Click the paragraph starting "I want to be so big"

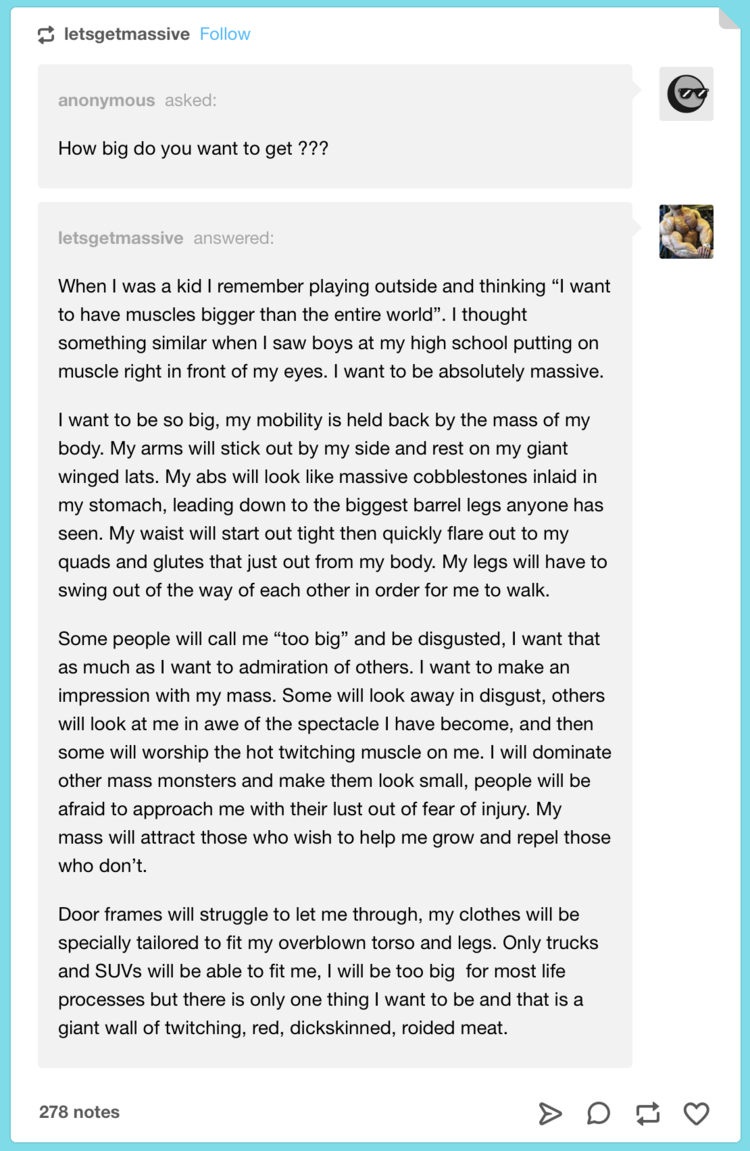click(x=334, y=505)
